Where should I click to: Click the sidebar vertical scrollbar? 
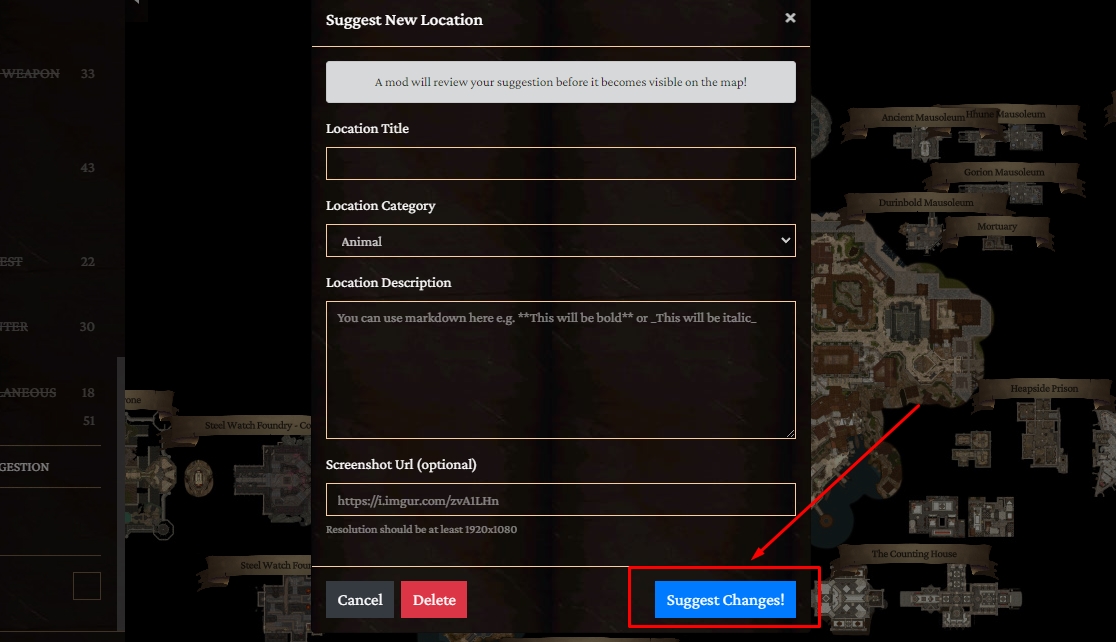121,493
